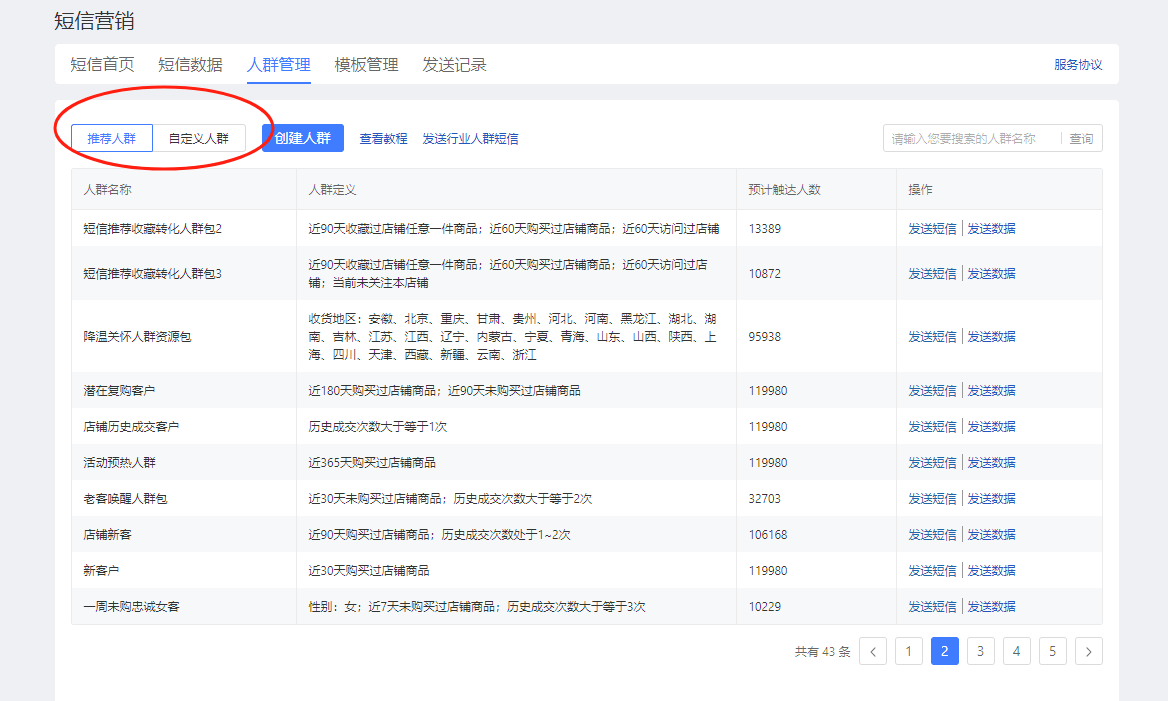The image size is (1168, 701).
Task: Click the 32703 reach count value
Action: coord(765,498)
